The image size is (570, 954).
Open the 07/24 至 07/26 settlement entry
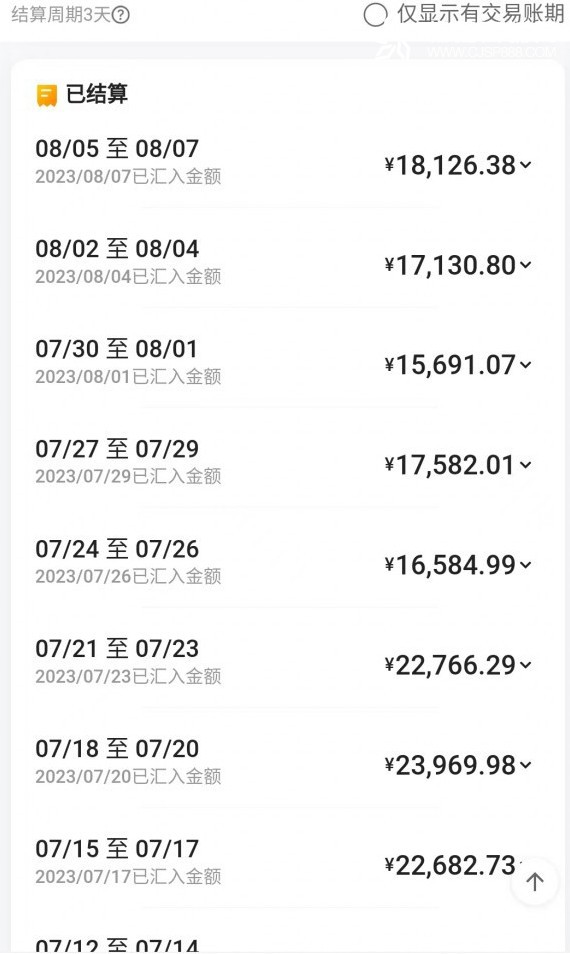point(285,562)
